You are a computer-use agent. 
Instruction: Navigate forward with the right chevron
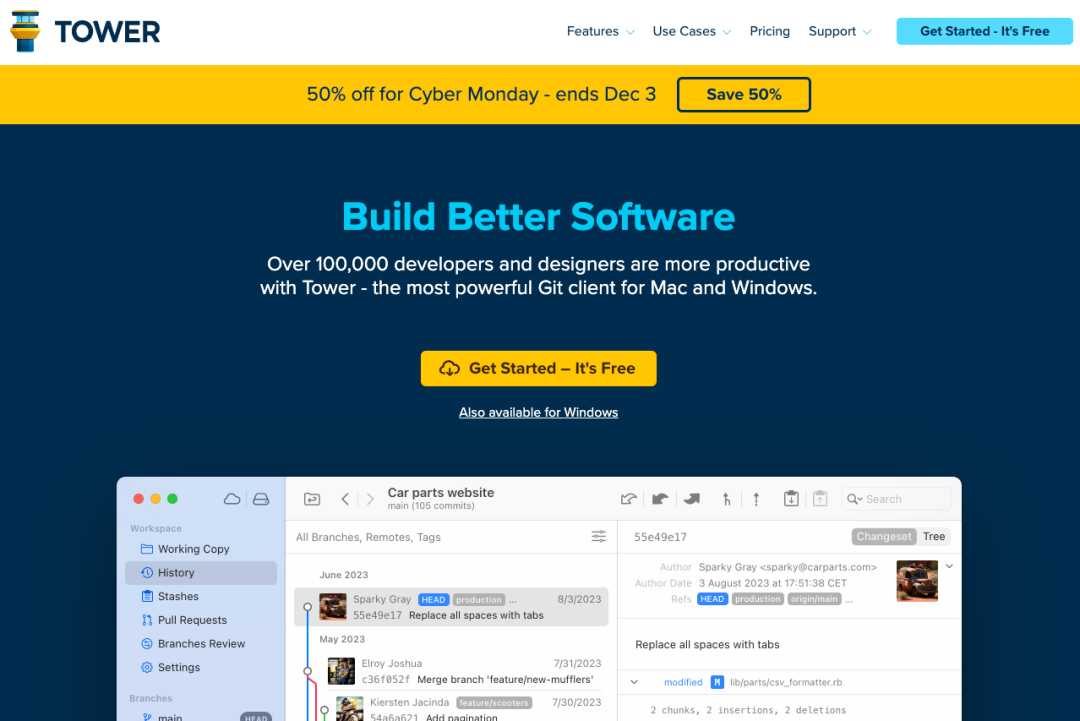(x=370, y=499)
